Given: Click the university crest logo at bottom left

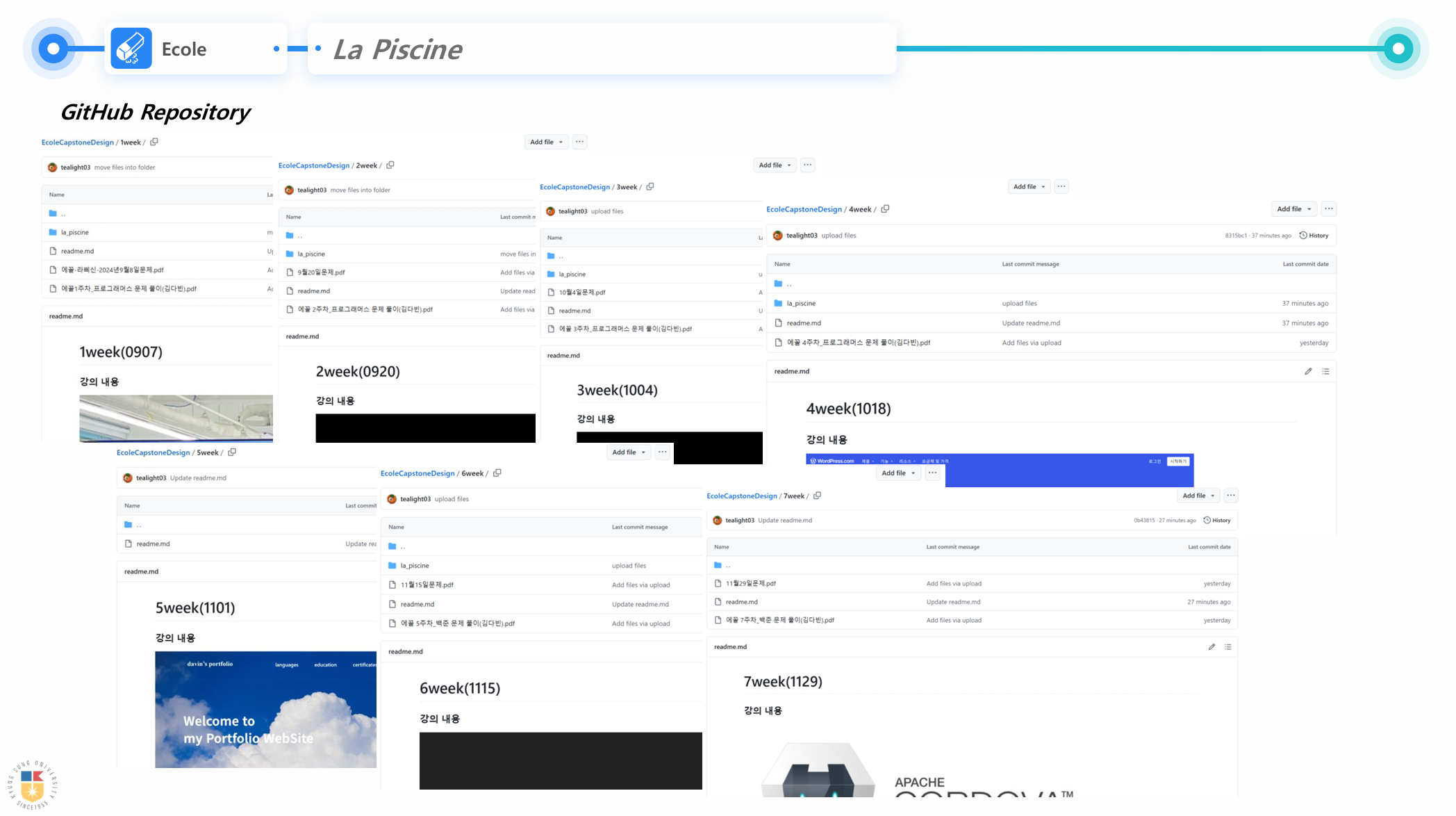Looking at the screenshot, I should pyautogui.click(x=33, y=785).
